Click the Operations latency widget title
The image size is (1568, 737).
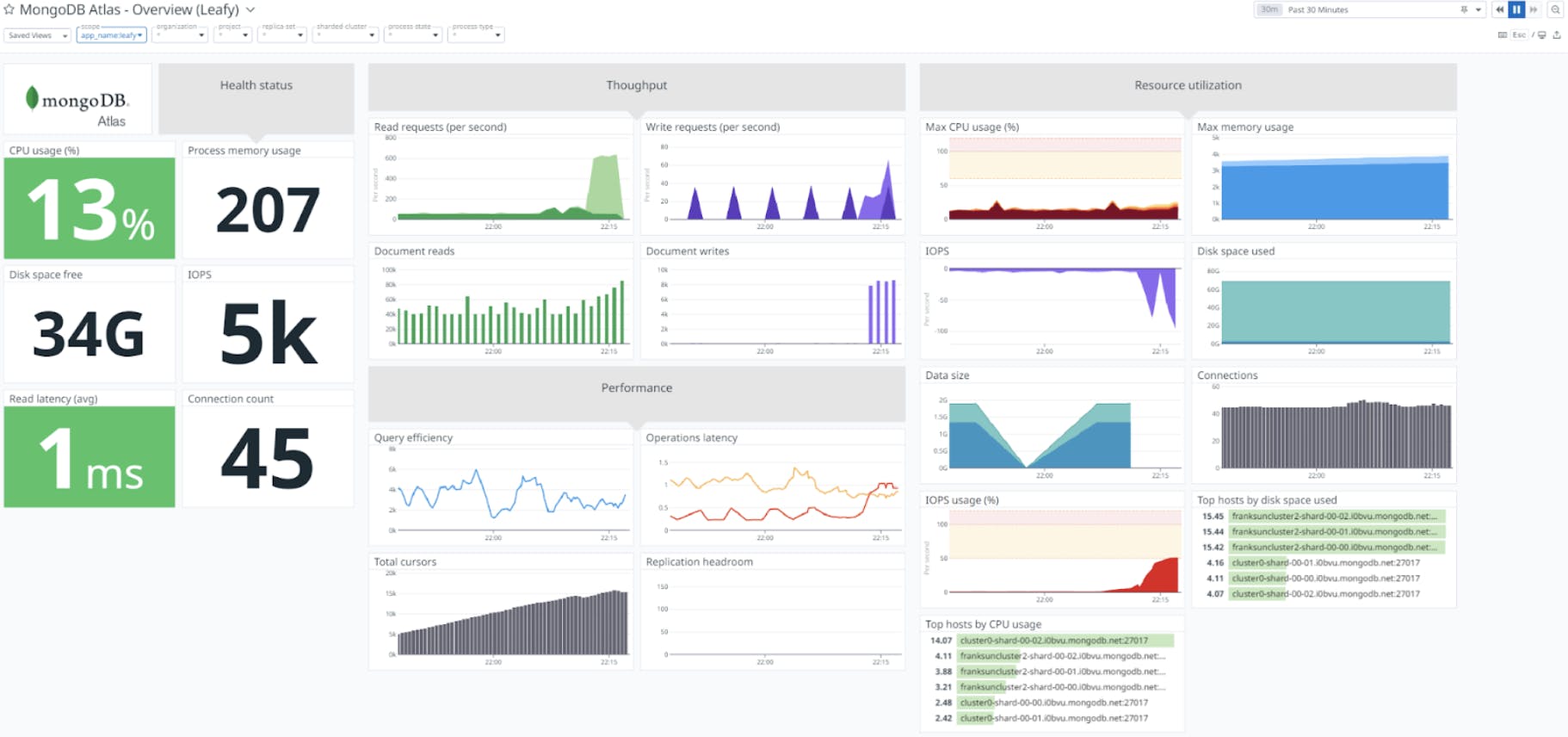(x=691, y=437)
